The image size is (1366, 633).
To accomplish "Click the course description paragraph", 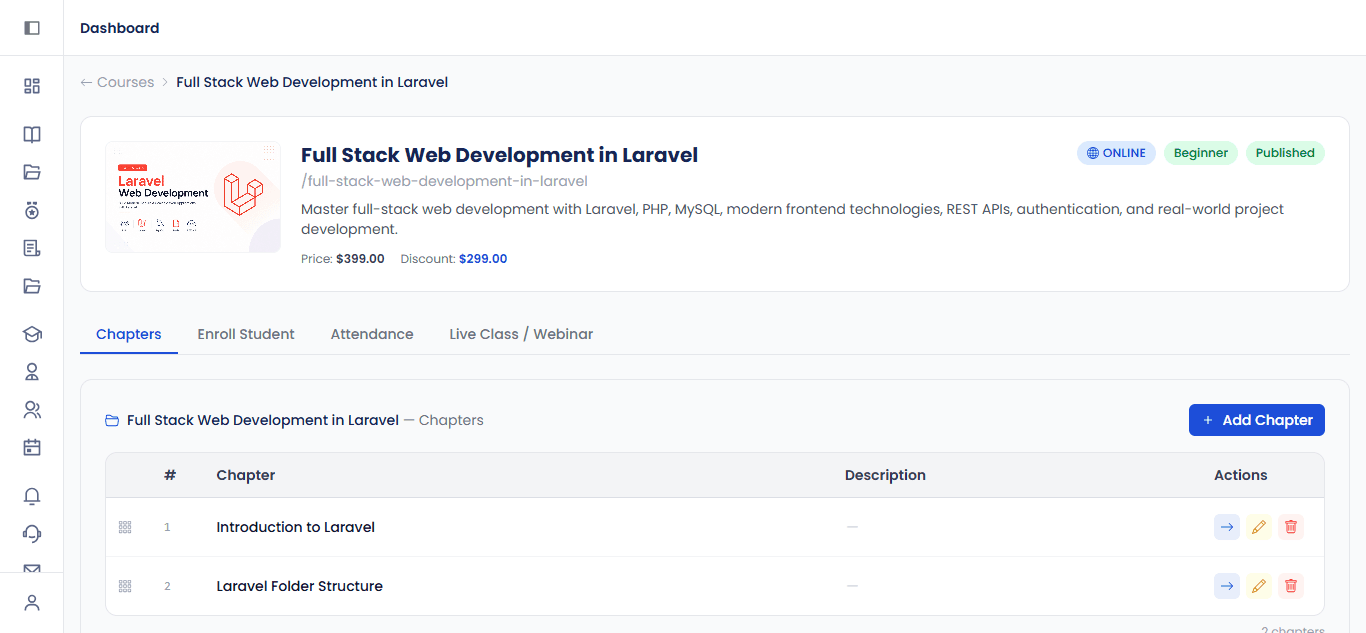I will 792,219.
